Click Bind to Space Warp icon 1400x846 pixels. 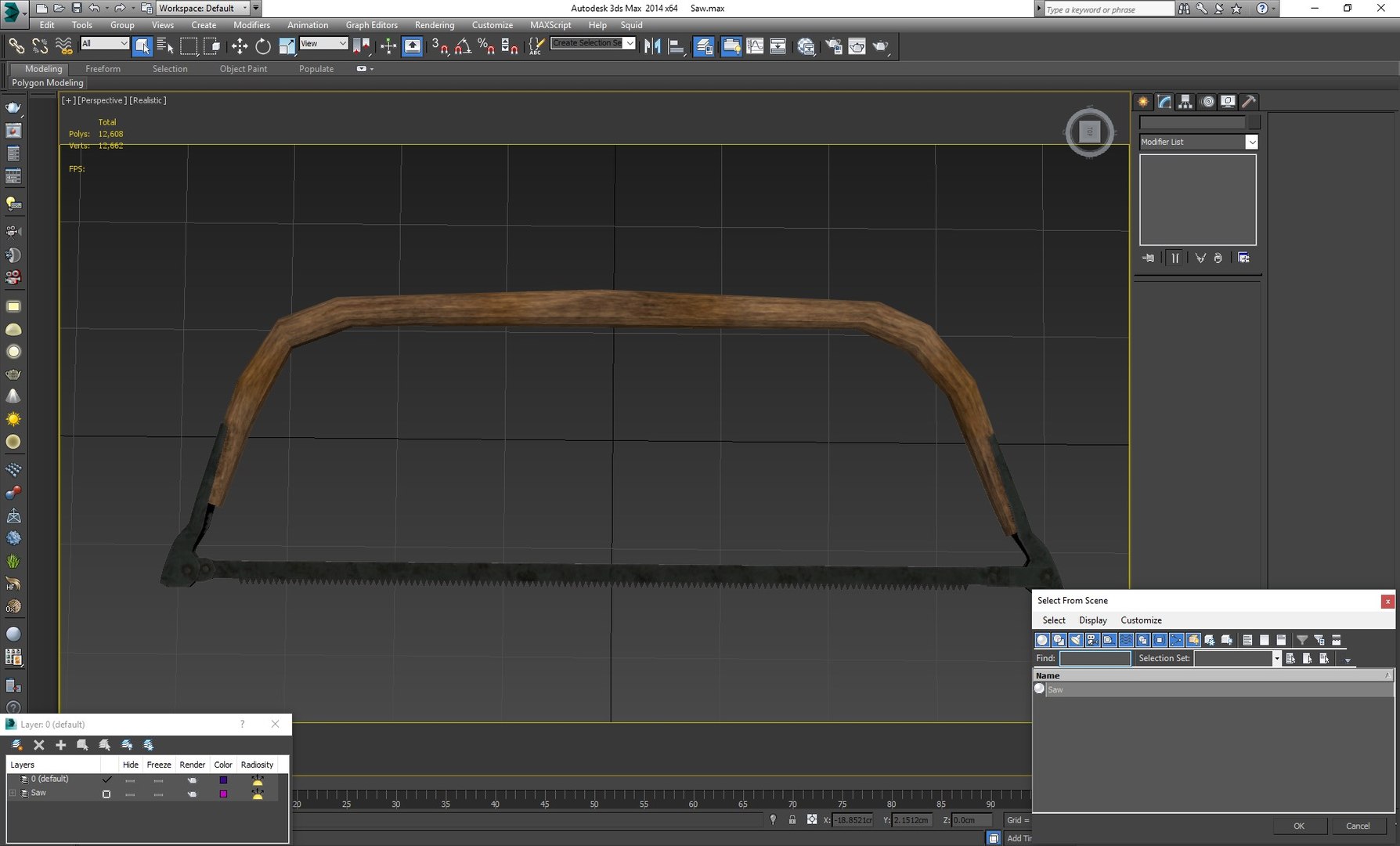pos(63,46)
